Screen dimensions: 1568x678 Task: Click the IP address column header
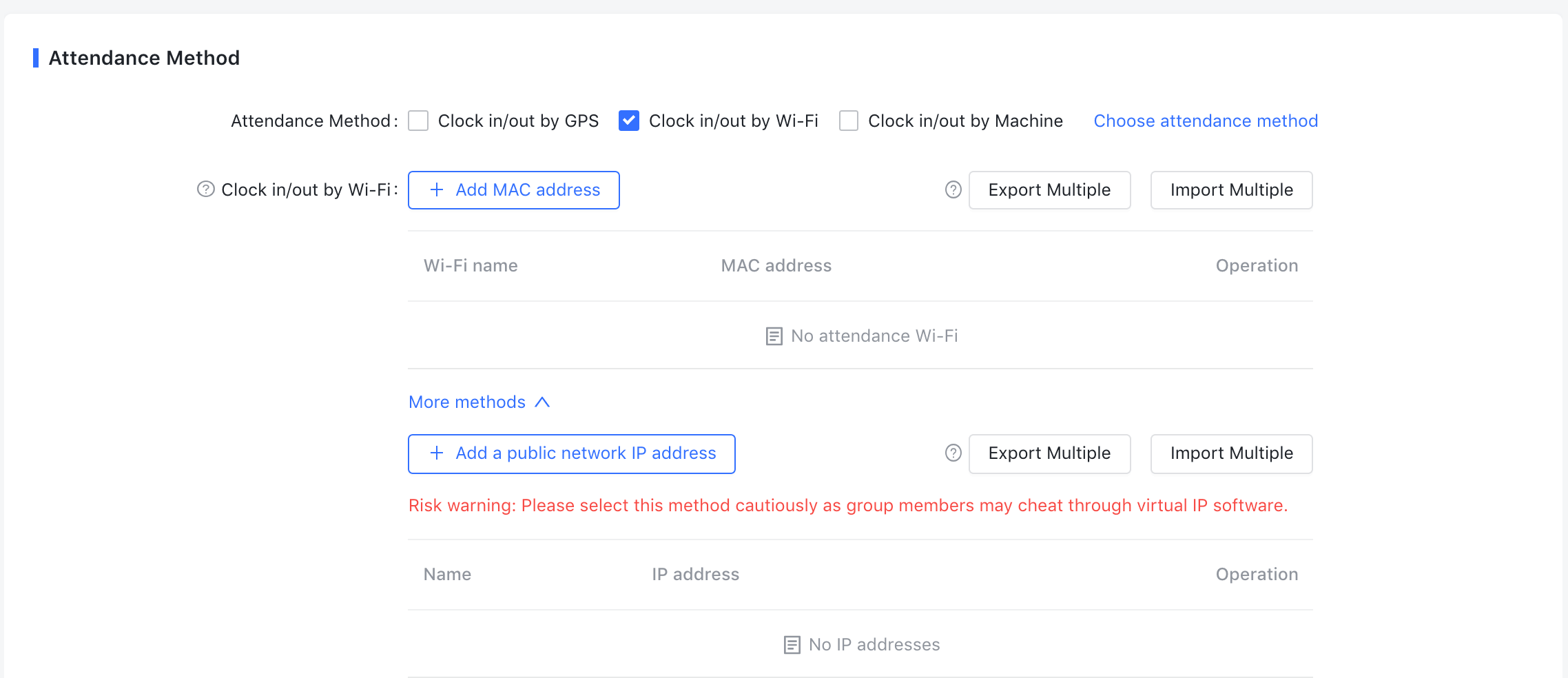pos(695,575)
